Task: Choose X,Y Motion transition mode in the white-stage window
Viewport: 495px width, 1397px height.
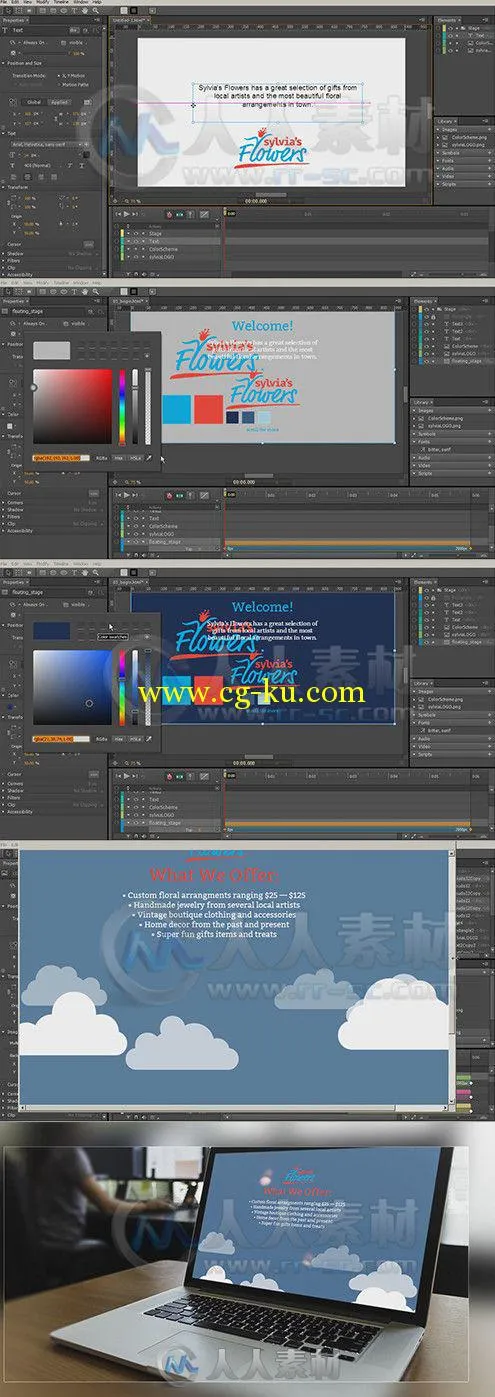Action: click(x=74, y=75)
